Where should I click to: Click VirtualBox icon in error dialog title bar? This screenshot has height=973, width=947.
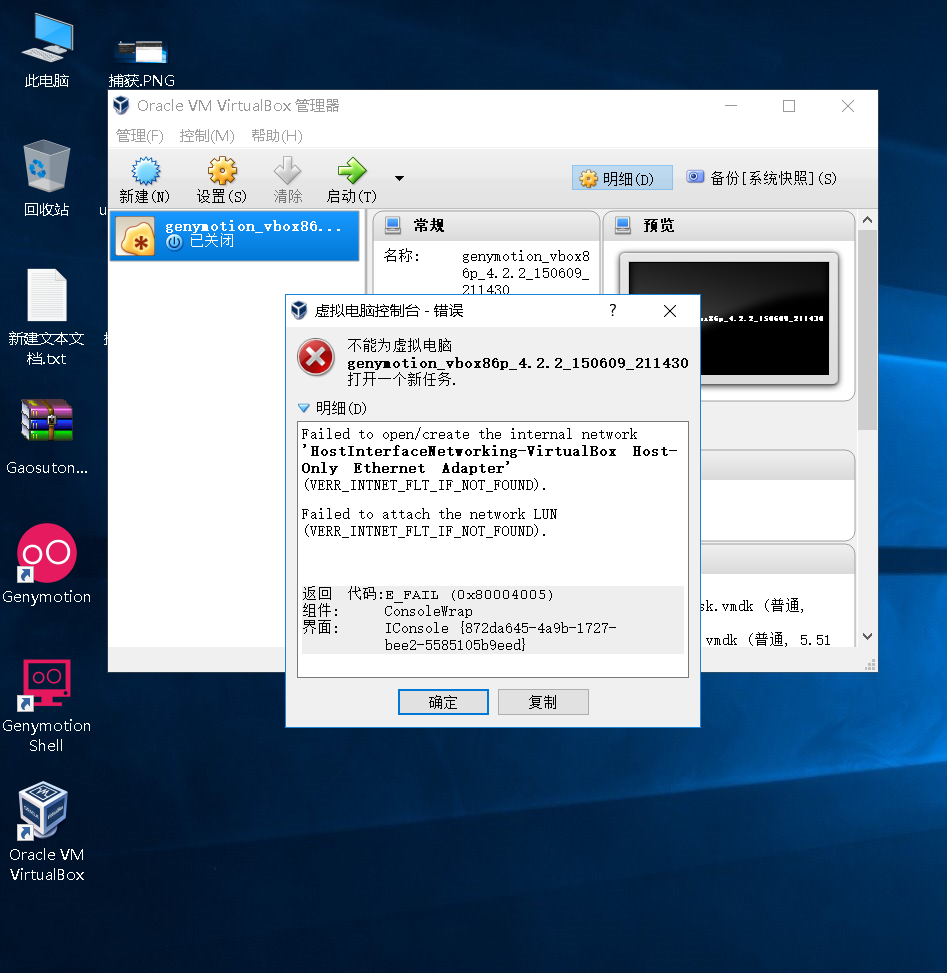300,310
